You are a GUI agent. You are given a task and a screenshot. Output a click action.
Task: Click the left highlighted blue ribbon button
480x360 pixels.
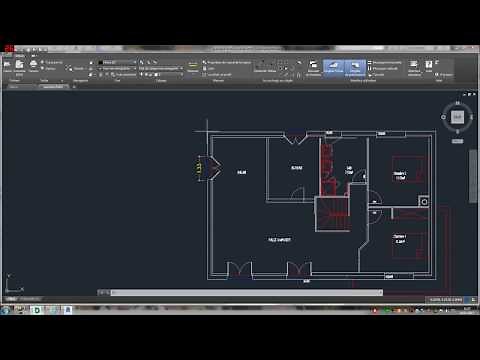tap(333, 68)
